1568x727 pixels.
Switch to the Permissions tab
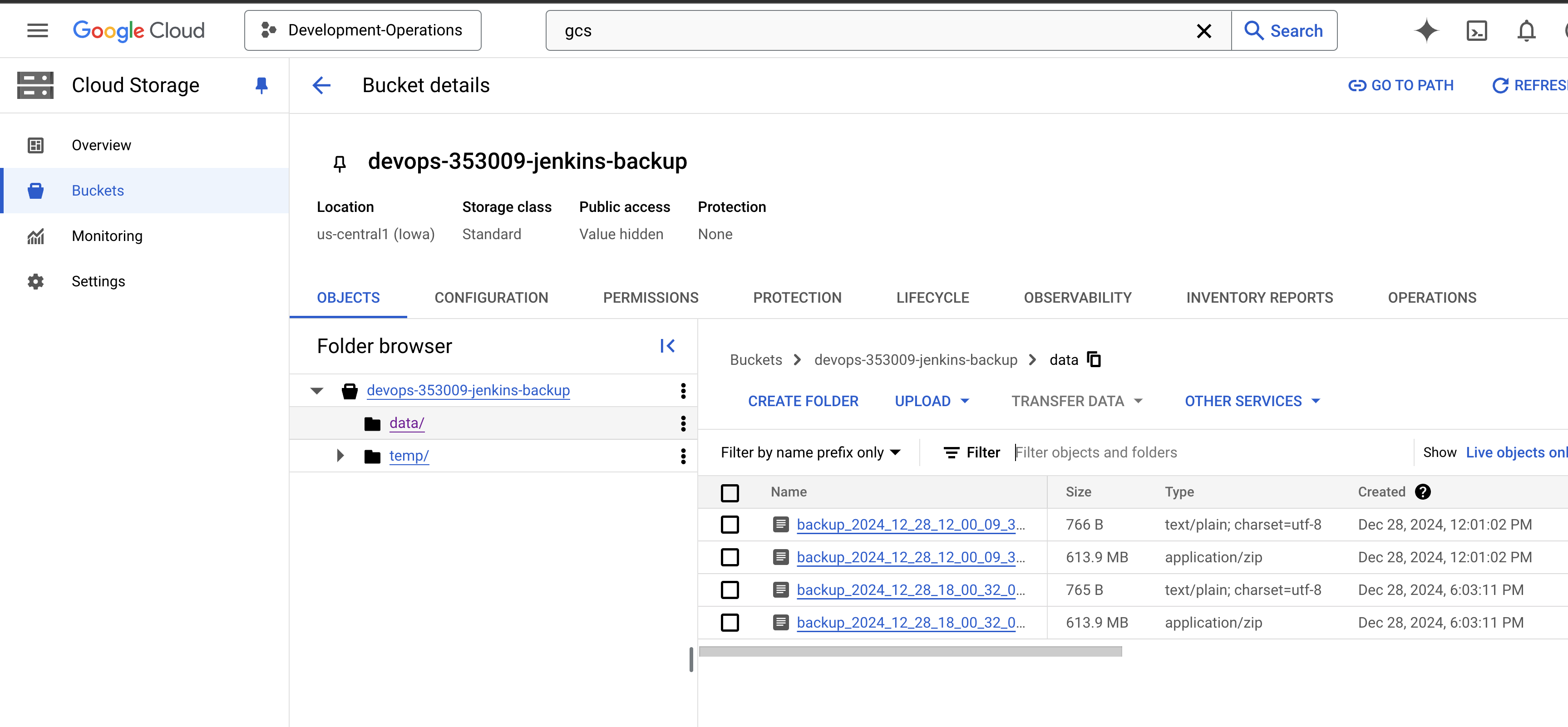pyautogui.click(x=650, y=298)
